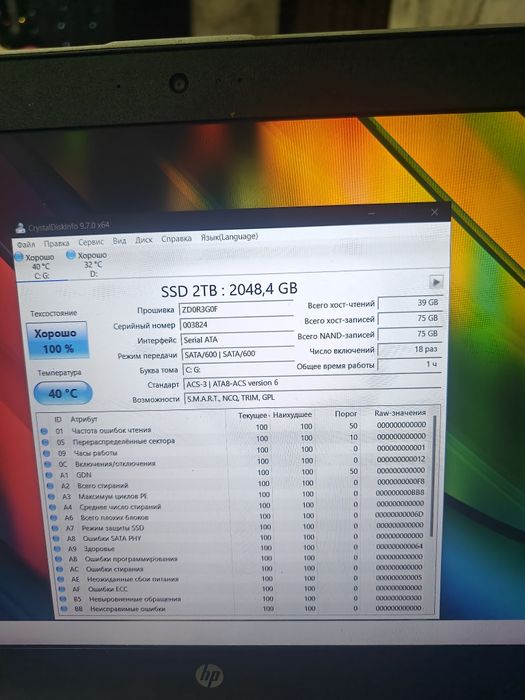Click status dot of attribute A4 Среднее число стираний
This screenshot has height=700, width=525.
click(x=53, y=507)
